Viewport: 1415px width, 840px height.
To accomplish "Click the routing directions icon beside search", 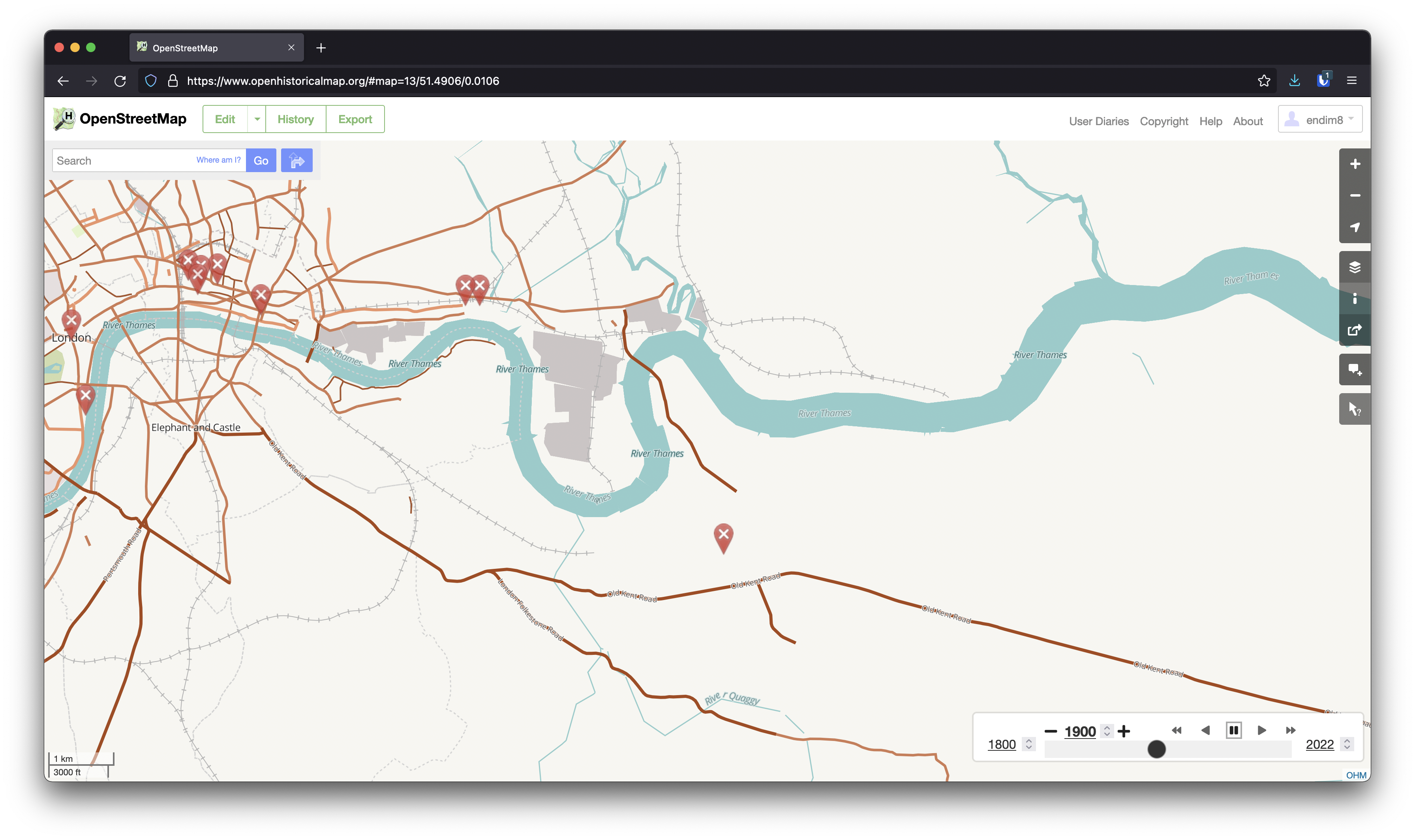I will click(x=297, y=160).
